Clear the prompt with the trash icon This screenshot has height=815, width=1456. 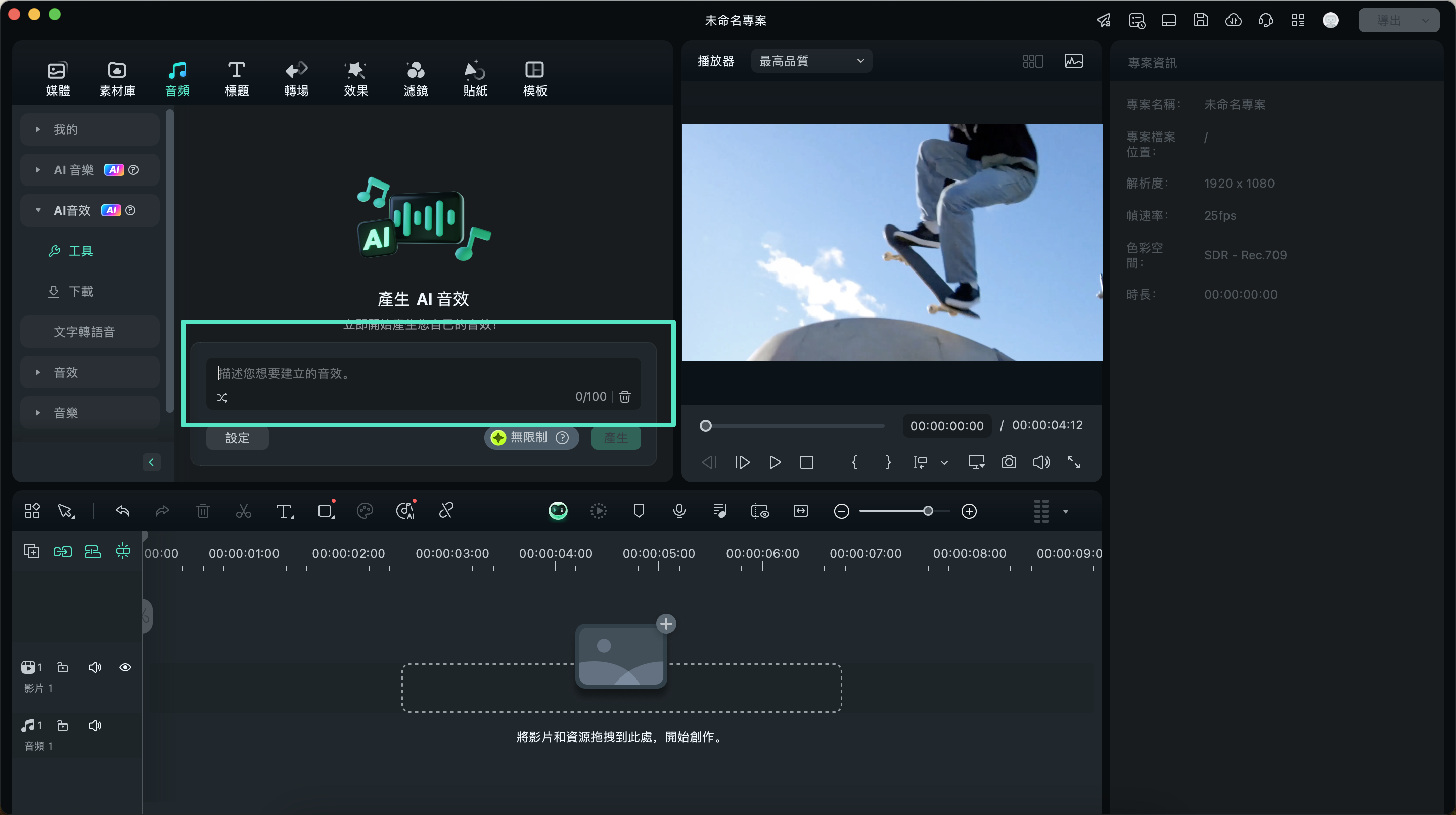point(624,397)
